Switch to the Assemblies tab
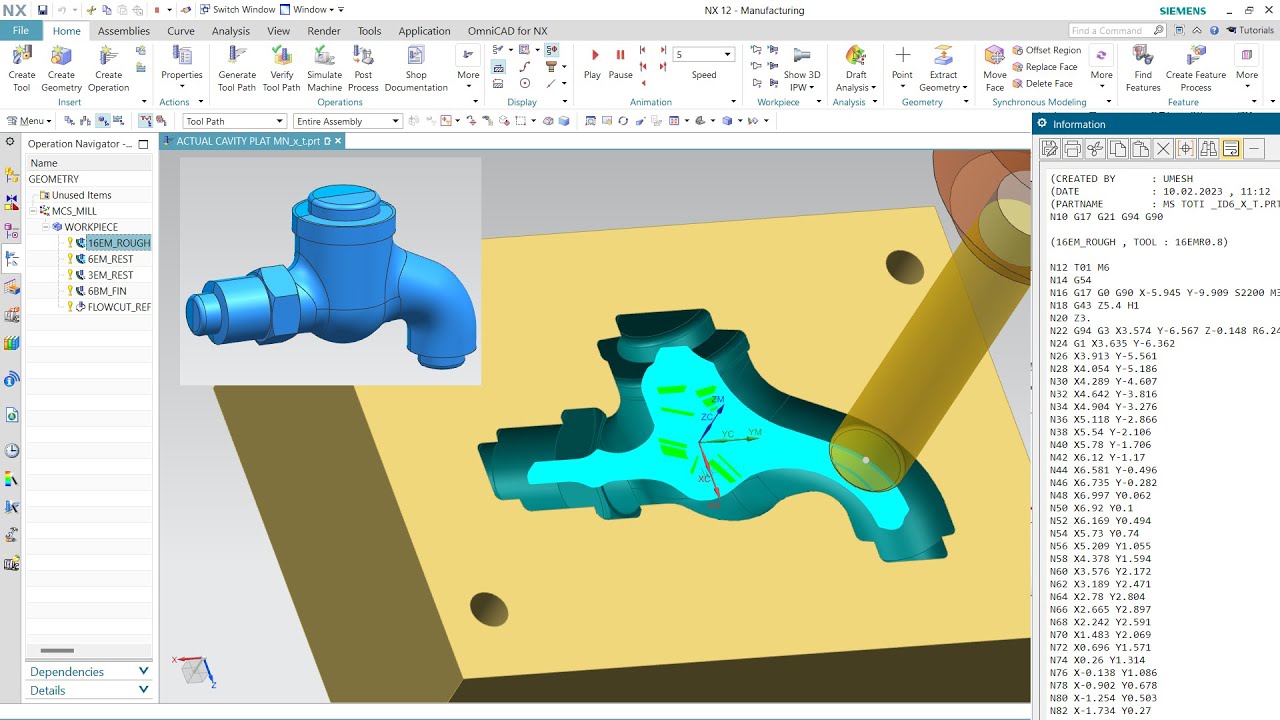 pos(124,31)
